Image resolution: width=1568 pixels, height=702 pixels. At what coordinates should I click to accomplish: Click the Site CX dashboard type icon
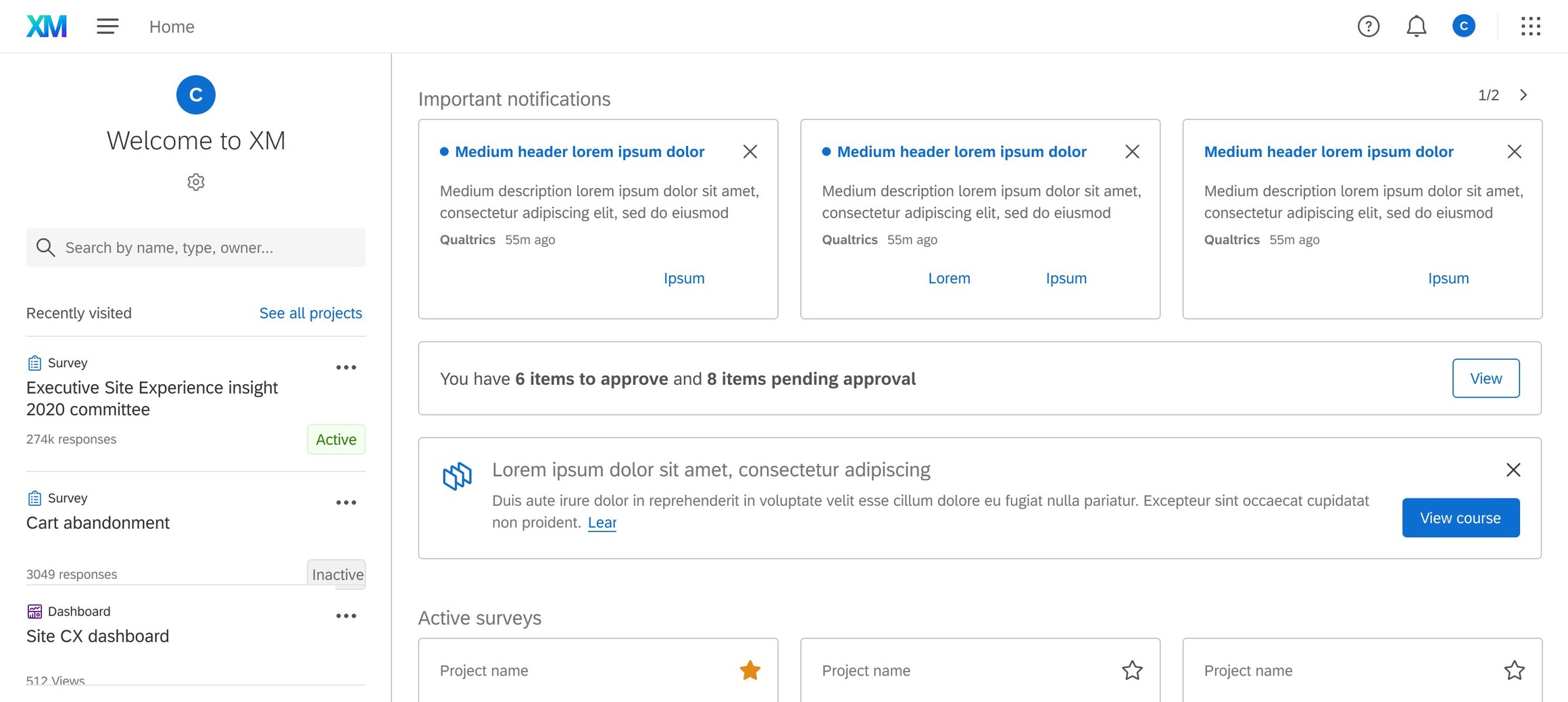pyautogui.click(x=34, y=611)
